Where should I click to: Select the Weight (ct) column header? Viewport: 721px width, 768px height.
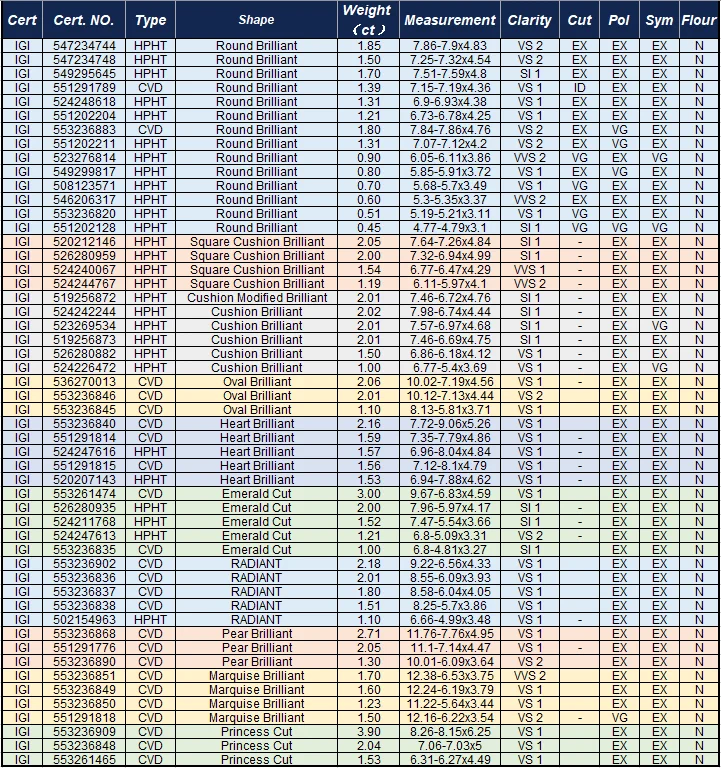[368, 20]
